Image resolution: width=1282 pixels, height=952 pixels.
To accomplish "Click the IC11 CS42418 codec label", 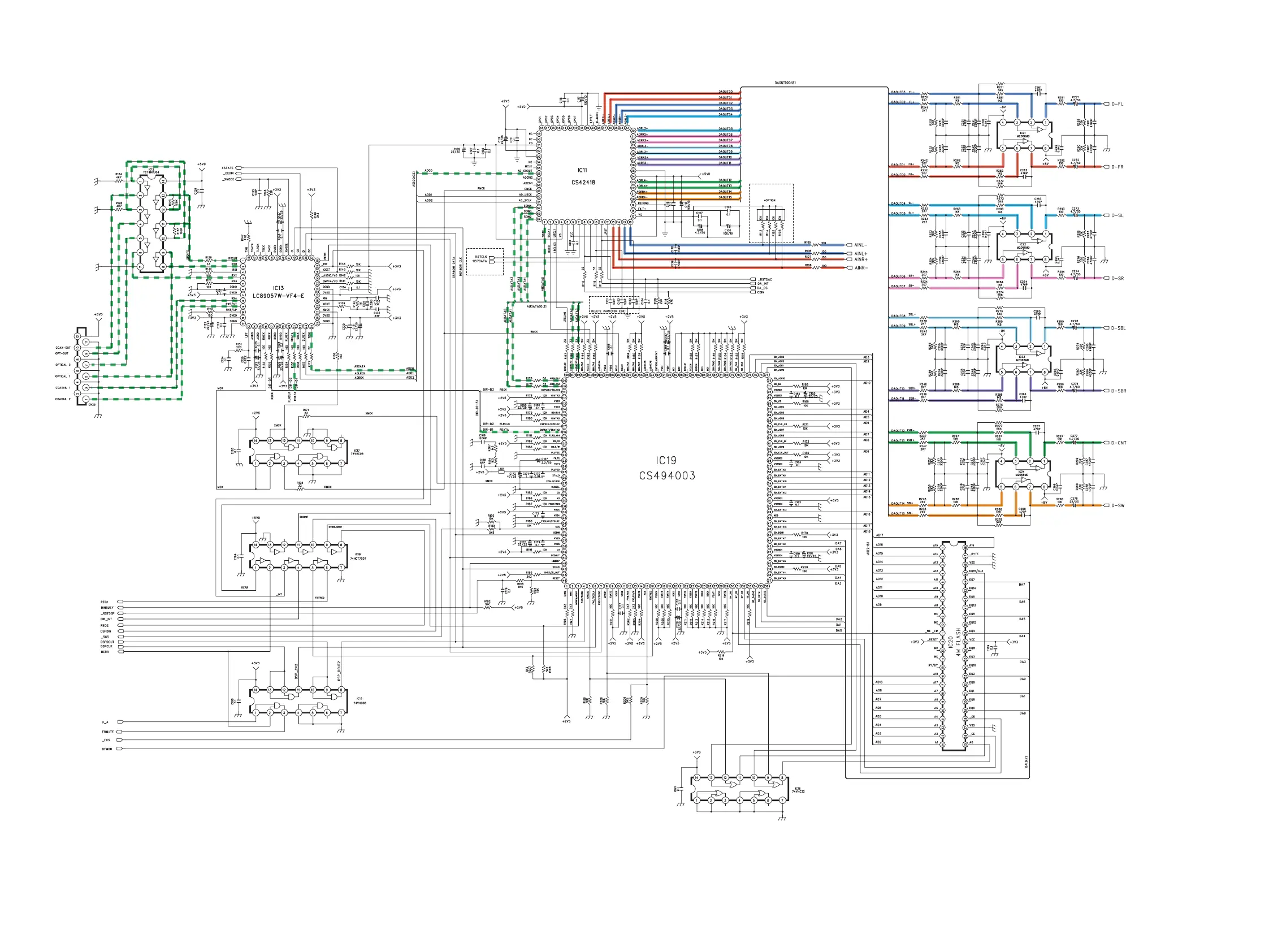I will (583, 176).
